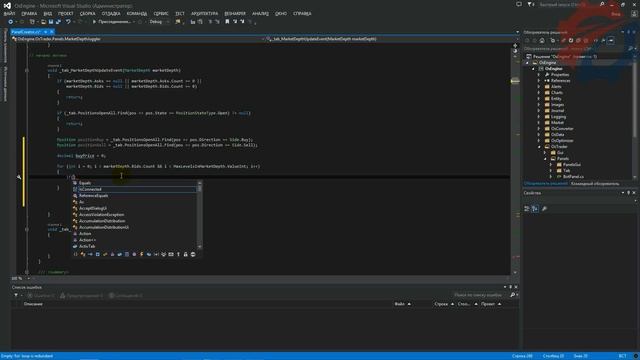The height and width of the screenshot is (360, 640).
Task: Click the Visual Studio logo icon
Action: click(x=7, y=5)
